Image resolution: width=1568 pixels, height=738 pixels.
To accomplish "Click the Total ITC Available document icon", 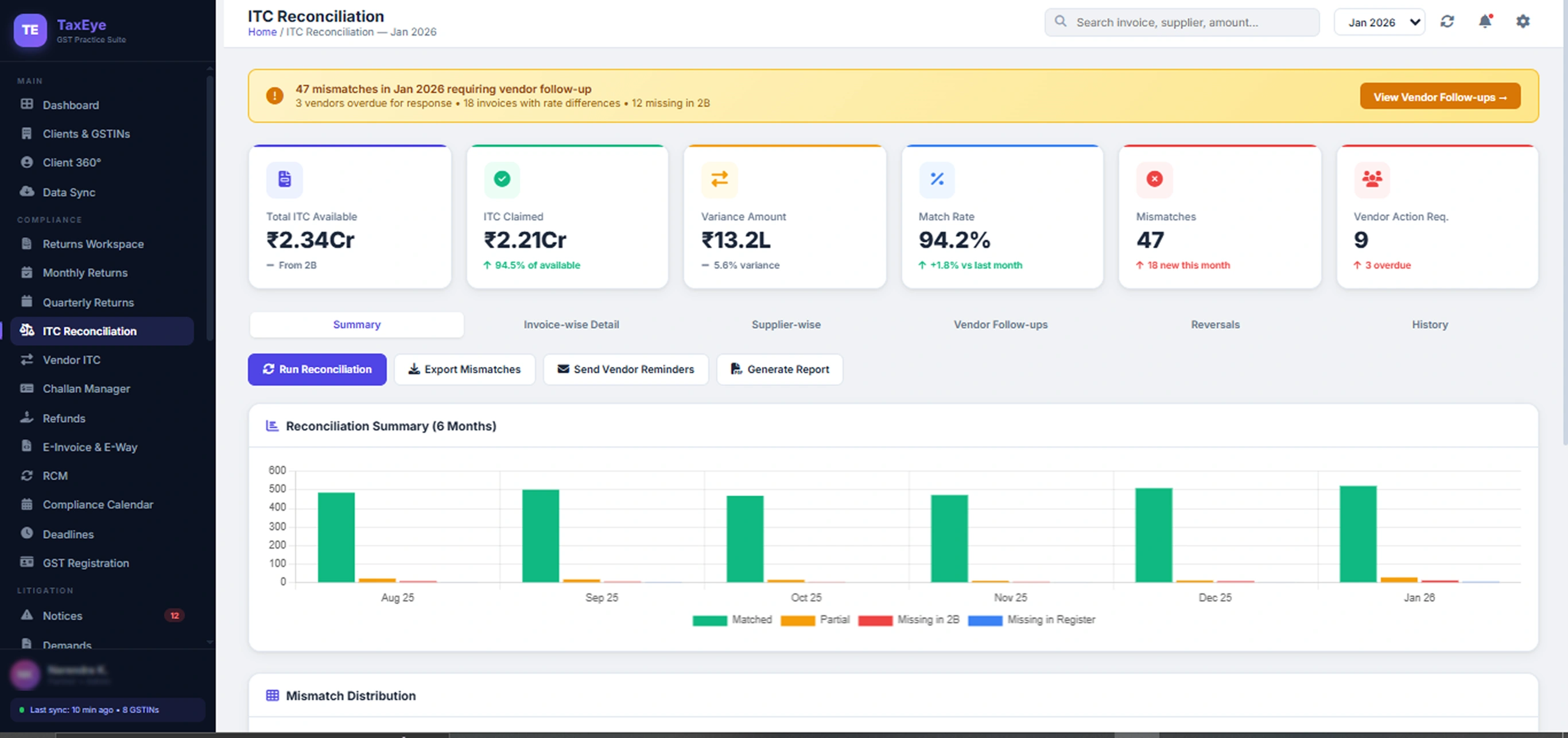I will click(284, 179).
